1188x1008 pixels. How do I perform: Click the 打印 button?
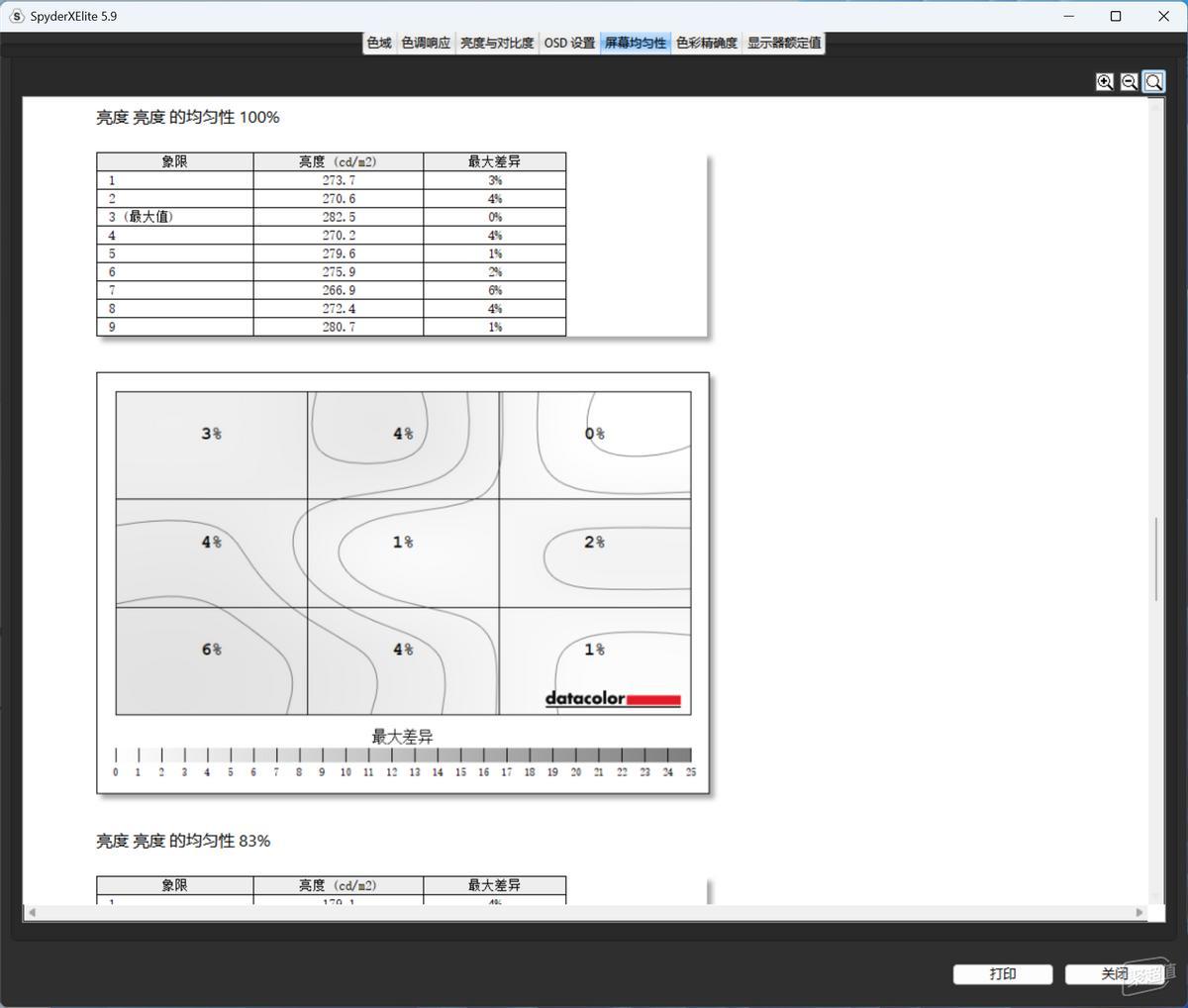pyautogui.click(x=1003, y=974)
